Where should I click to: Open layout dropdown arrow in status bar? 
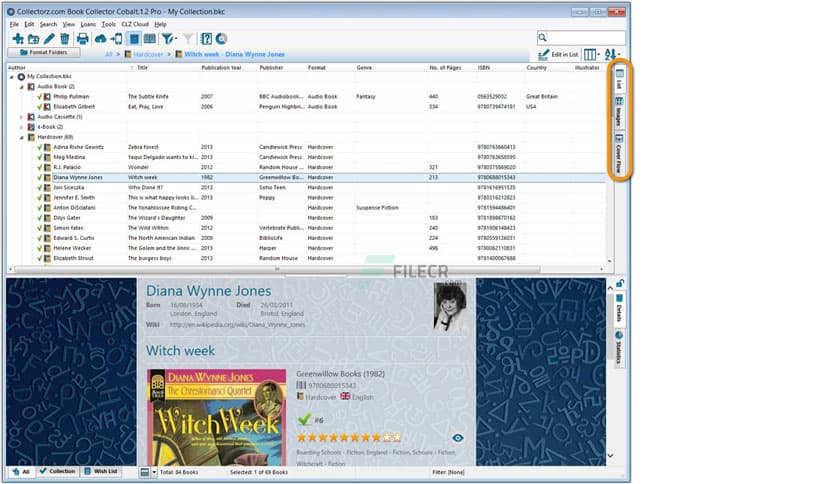[x=154, y=472]
